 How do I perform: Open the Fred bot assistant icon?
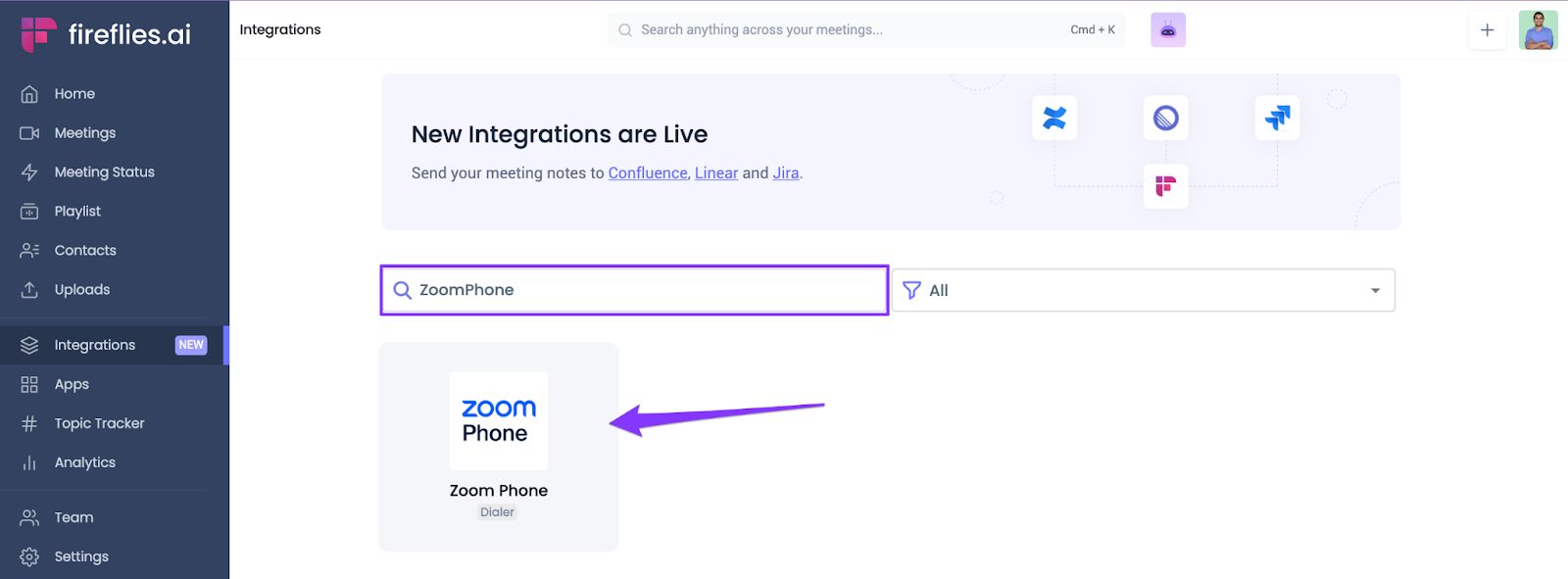coord(1167,30)
